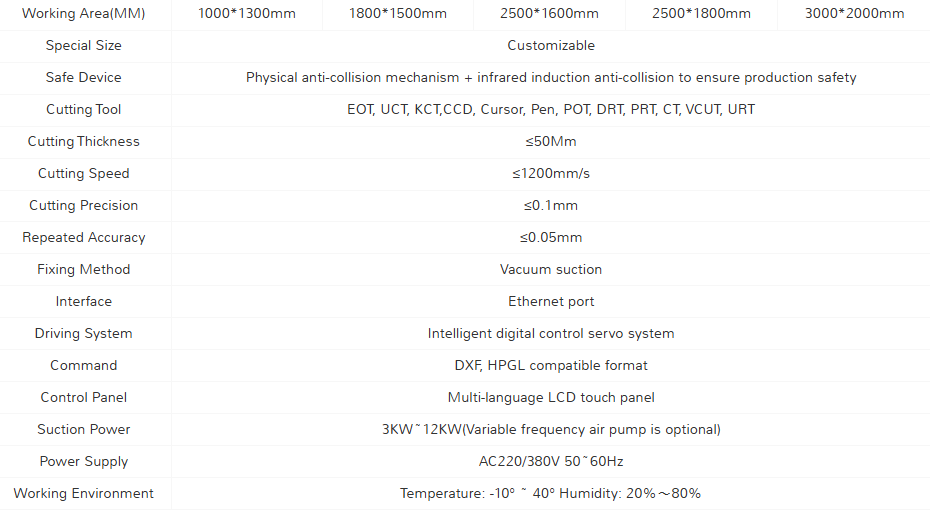Click the Customizable special size value
The width and height of the screenshot is (930, 510).
[551, 45]
